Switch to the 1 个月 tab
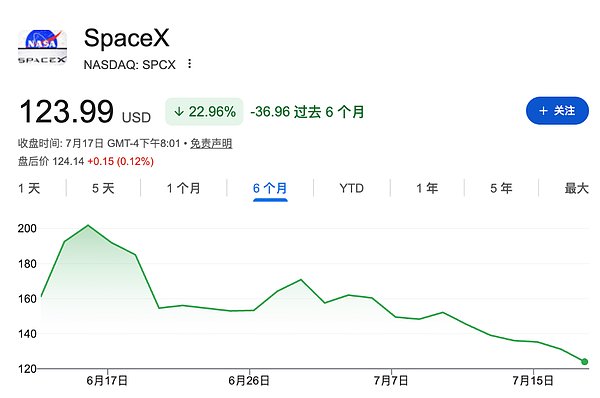The height and width of the screenshot is (398, 600). click(x=184, y=188)
